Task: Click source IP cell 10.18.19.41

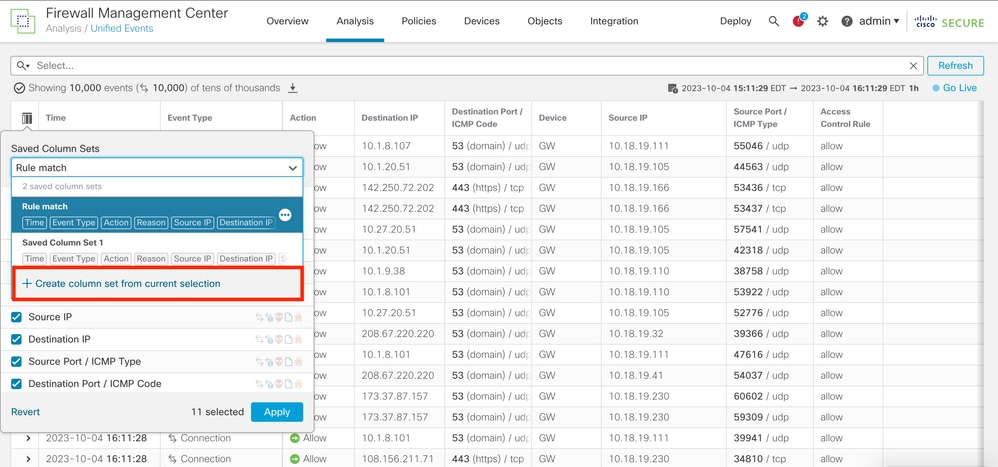Action: [636, 375]
